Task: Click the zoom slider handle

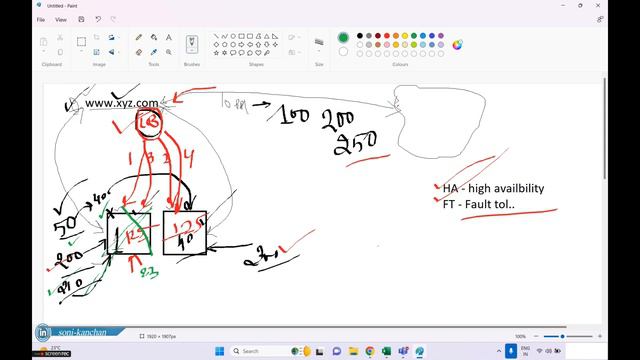Action: click(x=562, y=336)
